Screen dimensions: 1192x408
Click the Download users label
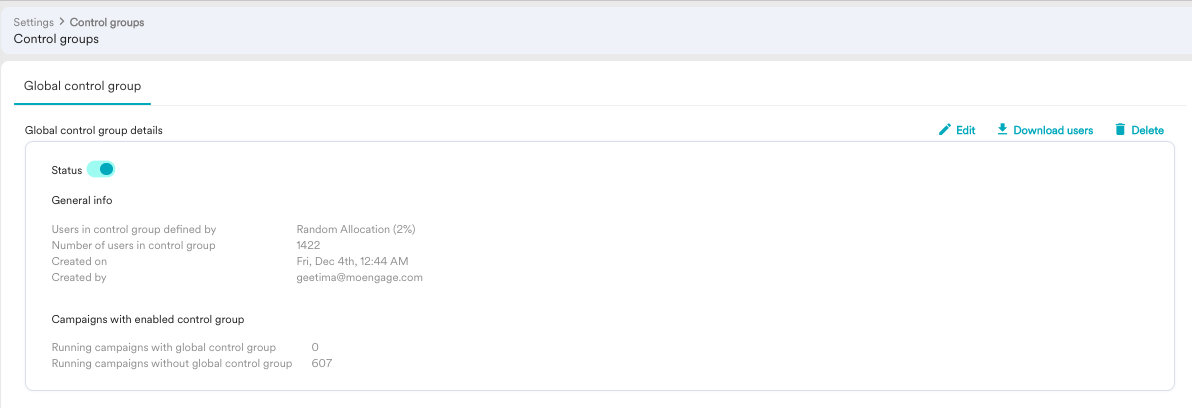pyautogui.click(x=1053, y=130)
